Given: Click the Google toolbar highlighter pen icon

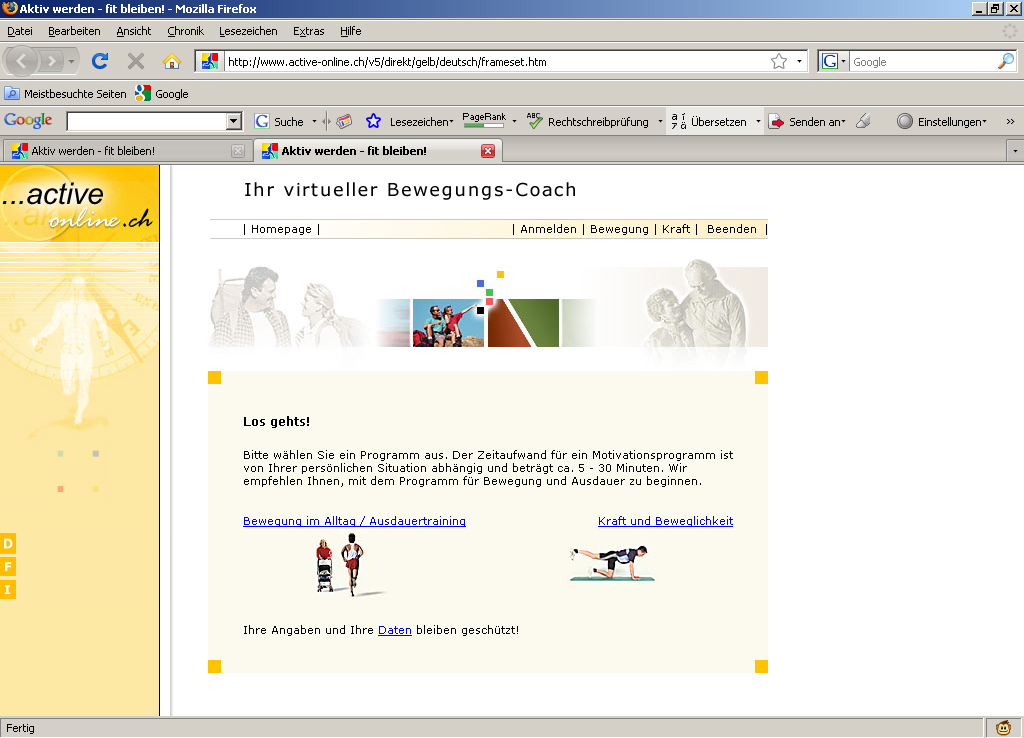Looking at the screenshot, I should (864, 121).
